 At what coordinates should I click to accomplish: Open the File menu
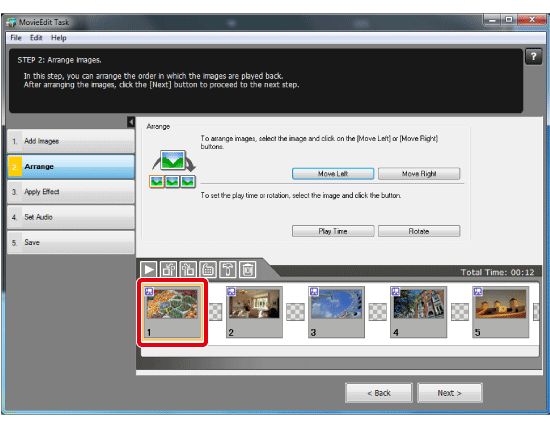16,38
